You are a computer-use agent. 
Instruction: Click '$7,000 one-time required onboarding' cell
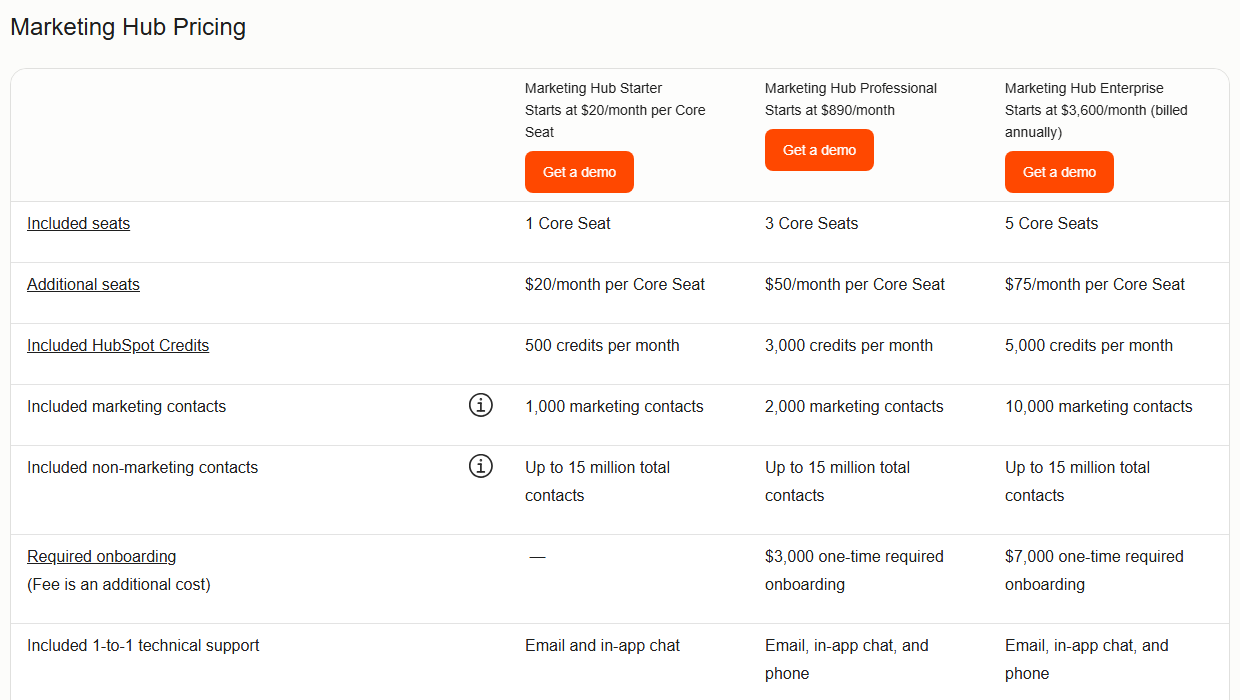(1094, 570)
